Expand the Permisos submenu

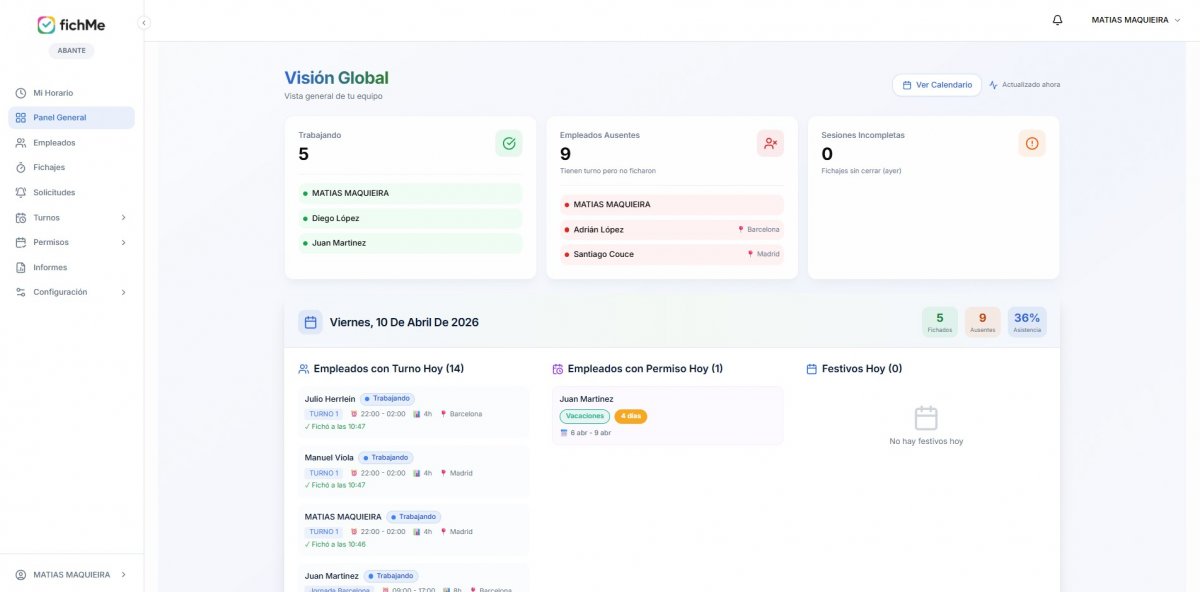click(123, 243)
